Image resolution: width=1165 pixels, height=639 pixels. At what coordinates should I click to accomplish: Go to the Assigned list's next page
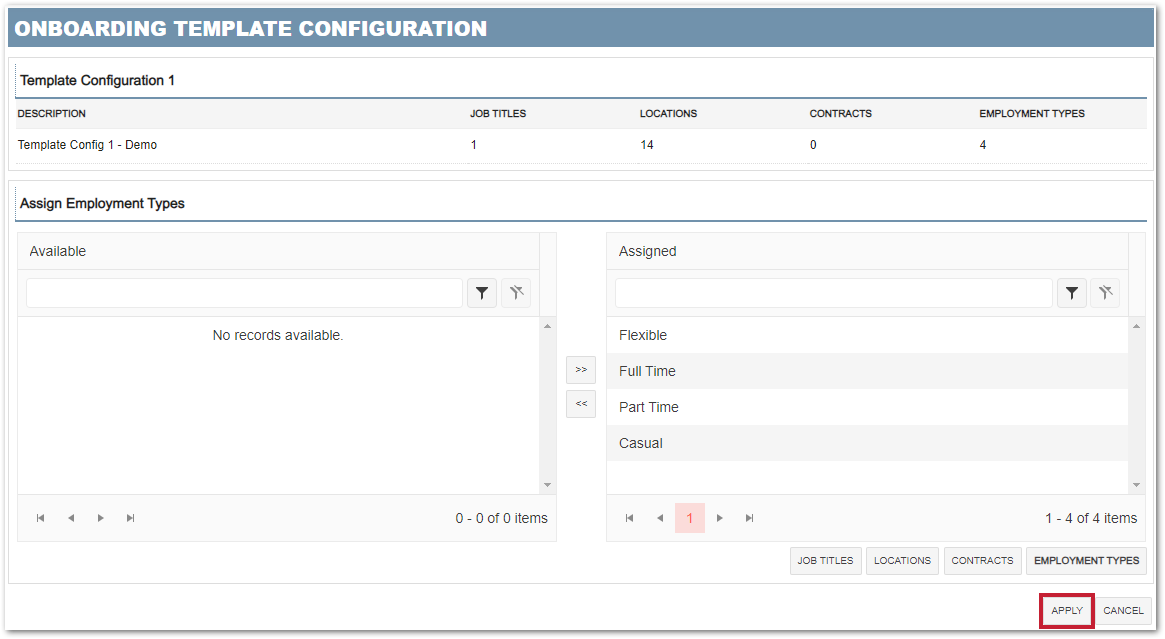click(x=720, y=518)
